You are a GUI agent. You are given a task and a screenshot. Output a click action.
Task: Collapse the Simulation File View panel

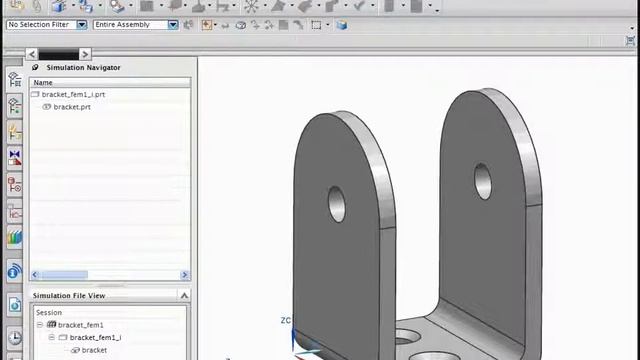pos(184,296)
